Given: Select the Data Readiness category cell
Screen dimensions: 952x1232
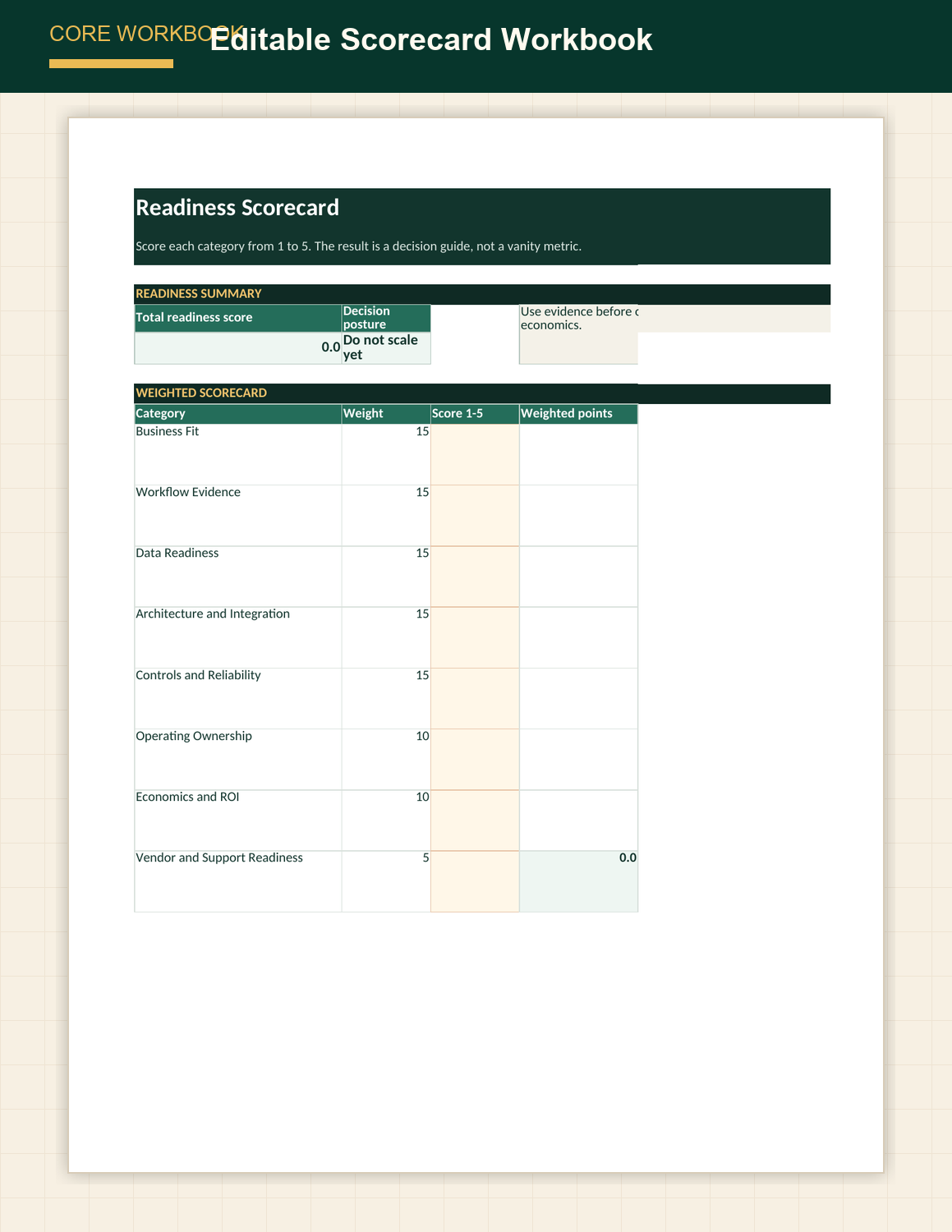Looking at the screenshot, I should (238, 577).
